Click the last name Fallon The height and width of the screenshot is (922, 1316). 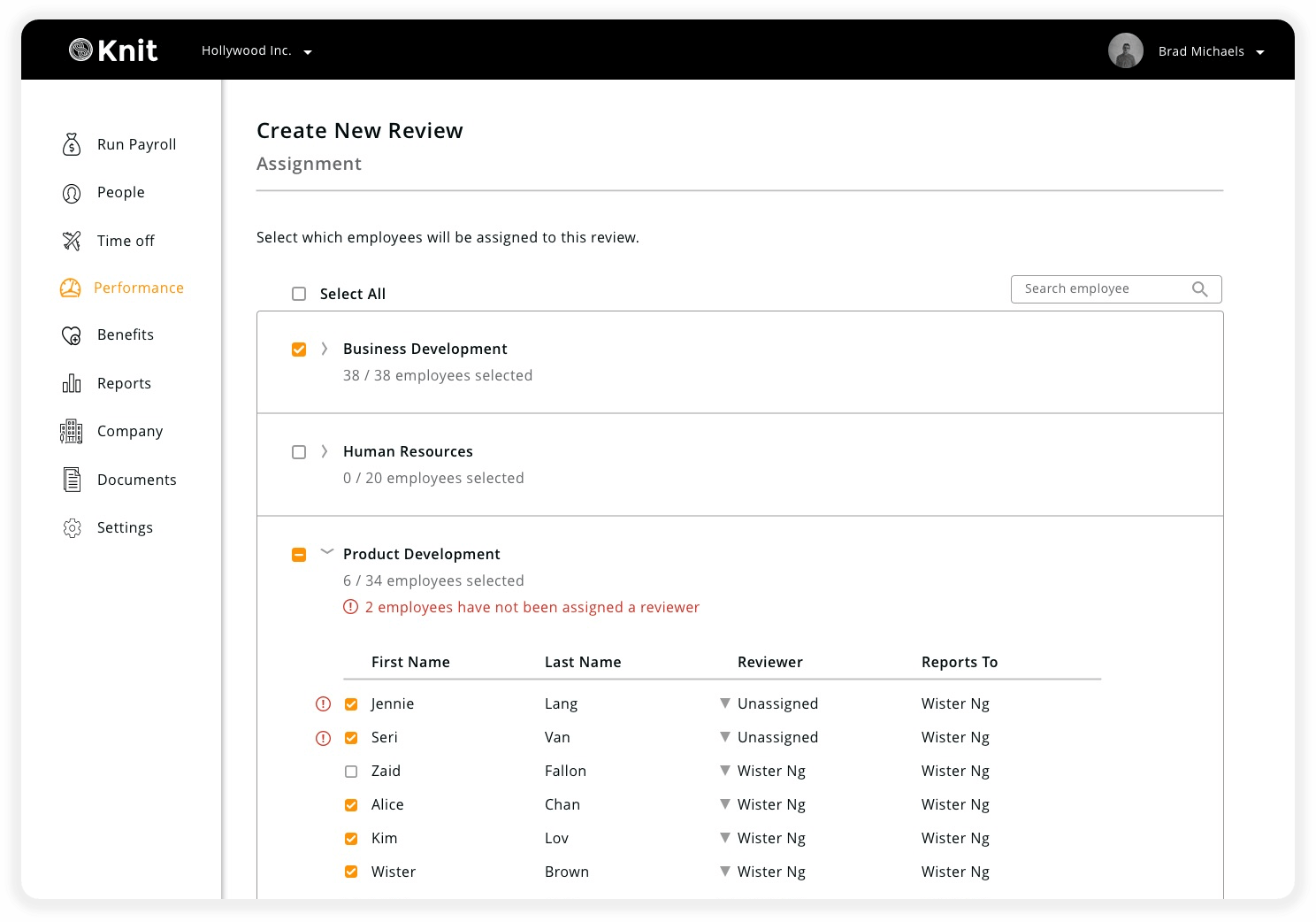[565, 771]
